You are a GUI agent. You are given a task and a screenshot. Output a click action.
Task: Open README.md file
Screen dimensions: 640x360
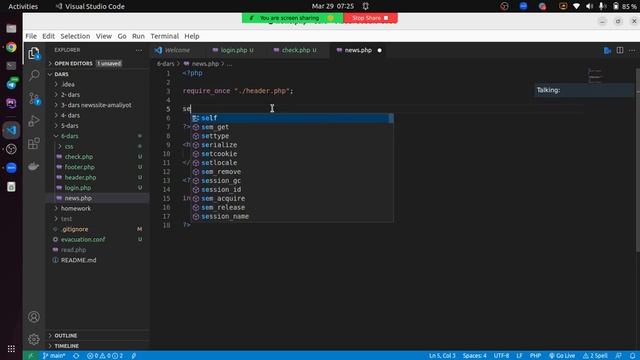[78, 260]
